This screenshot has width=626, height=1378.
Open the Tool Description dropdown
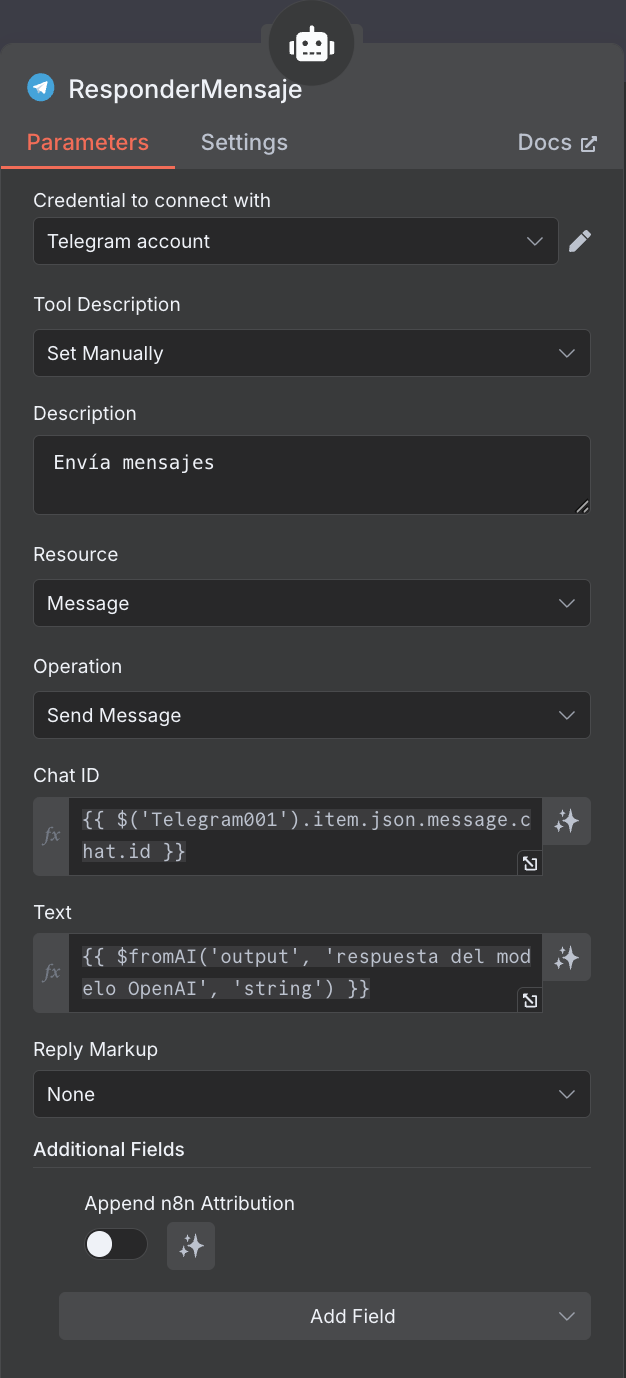[x=311, y=353]
